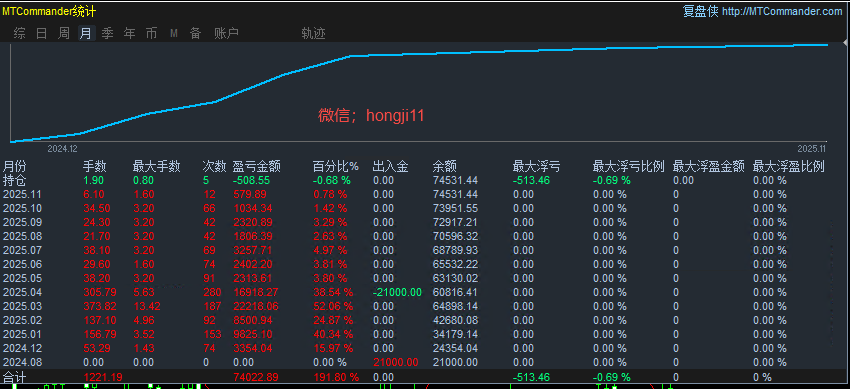Click the 64898.14 balance cell
Image resolution: width=850 pixels, height=389 pixels.
click(455, 306)
